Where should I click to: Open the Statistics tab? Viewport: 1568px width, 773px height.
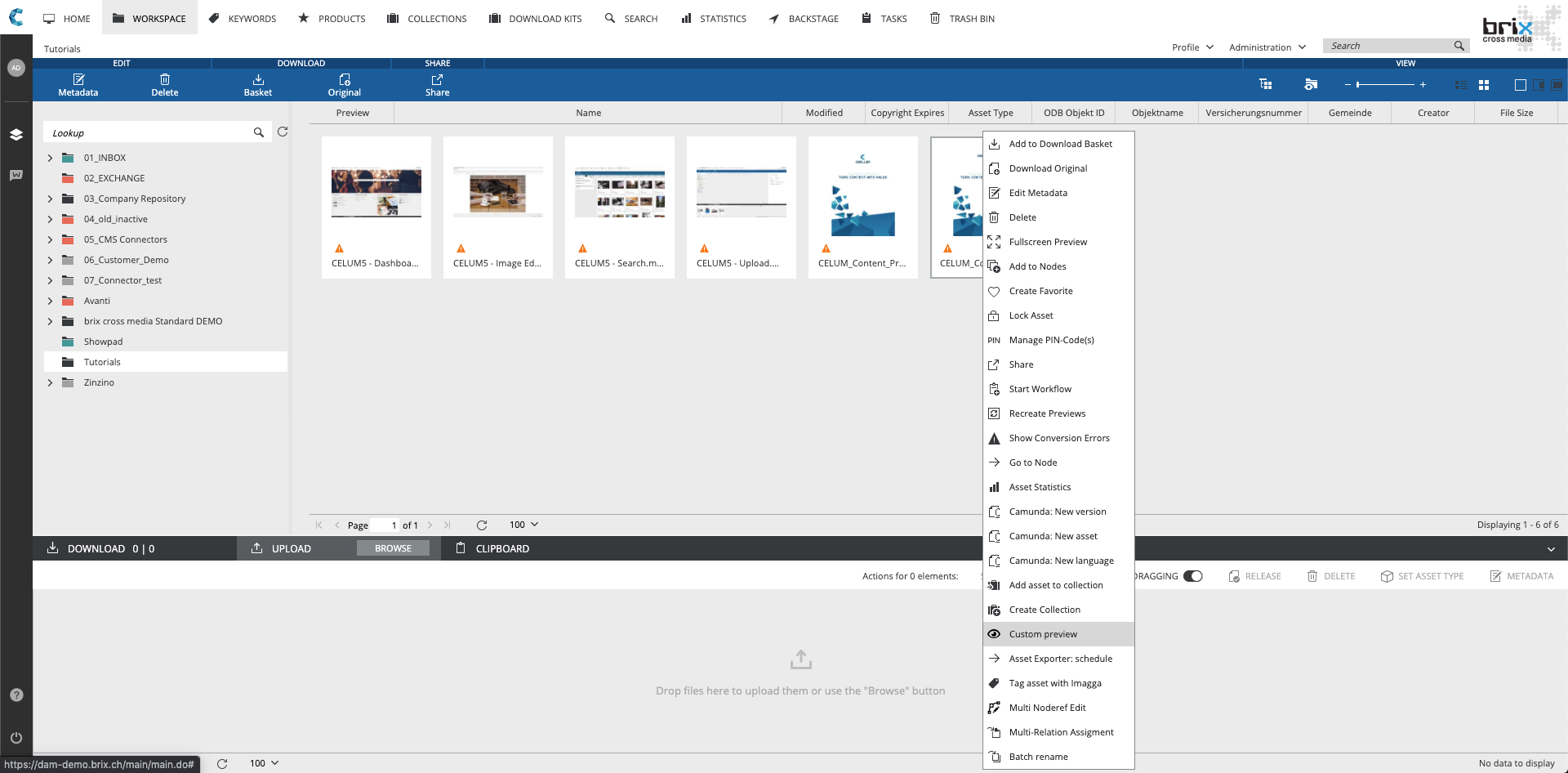pos(714,18)
